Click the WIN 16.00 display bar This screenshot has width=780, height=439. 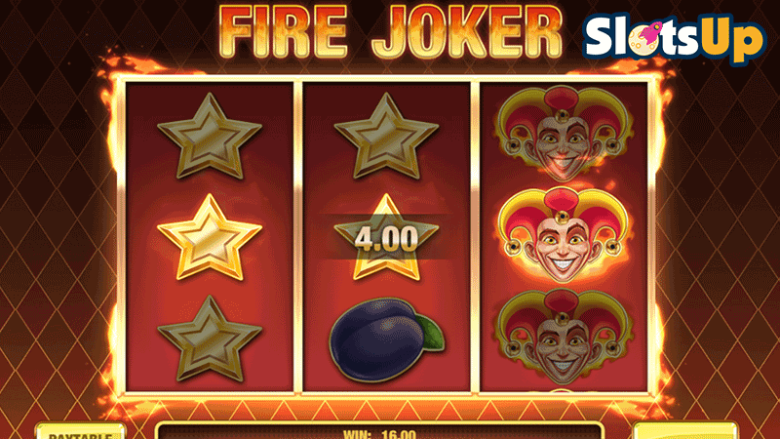[x=379, y=432]
